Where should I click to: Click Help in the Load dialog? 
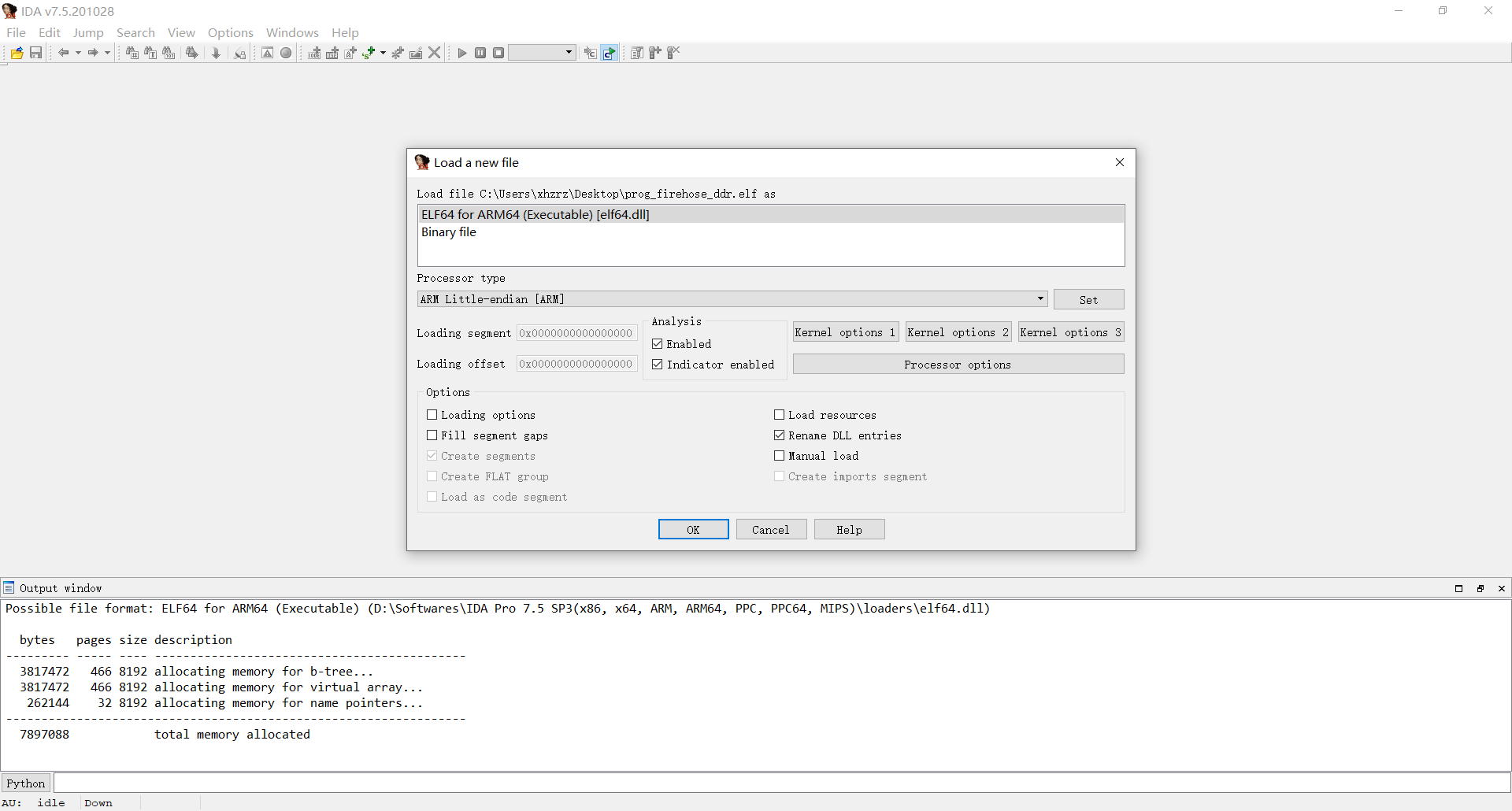pyautogui.click(x=849, y=530)
